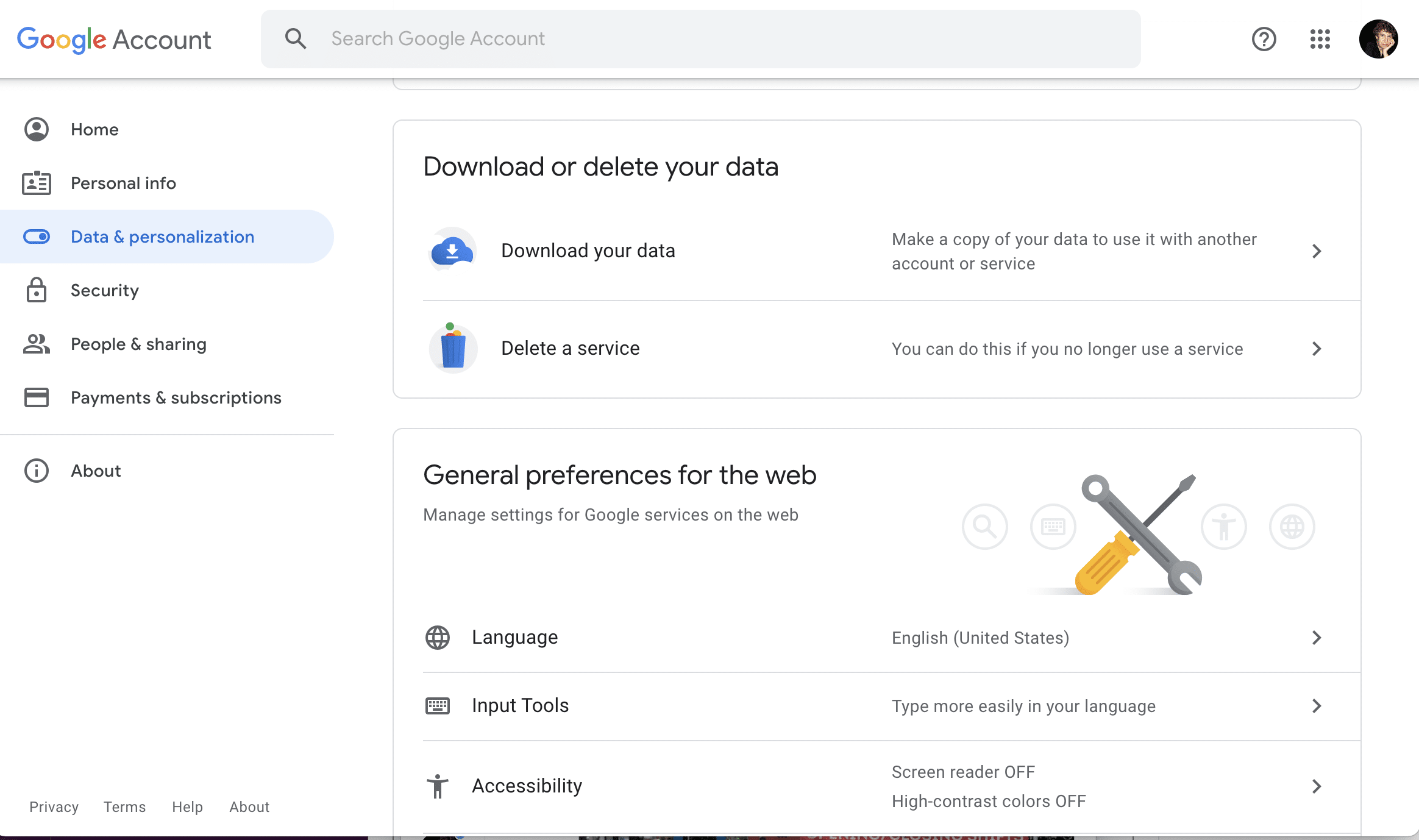1419x840 pixels.
Task: Click the Terms footer link
Action: click(x=124, y=806)
